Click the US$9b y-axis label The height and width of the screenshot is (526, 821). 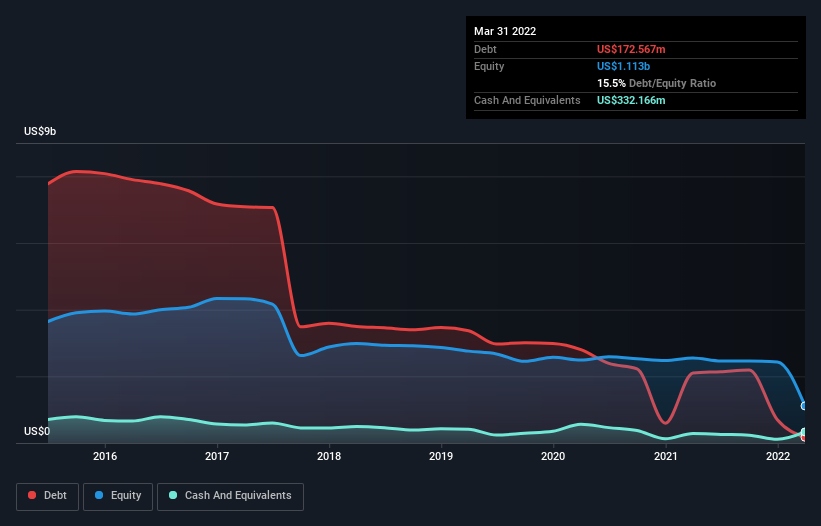(40, 131)
